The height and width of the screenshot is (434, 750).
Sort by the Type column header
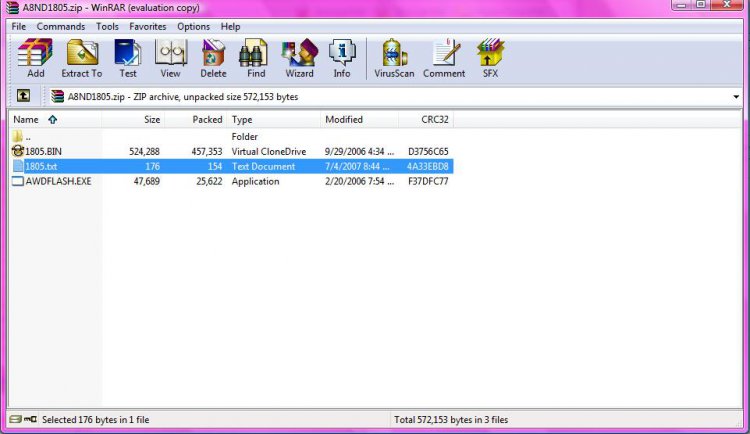tap(274, 119)
